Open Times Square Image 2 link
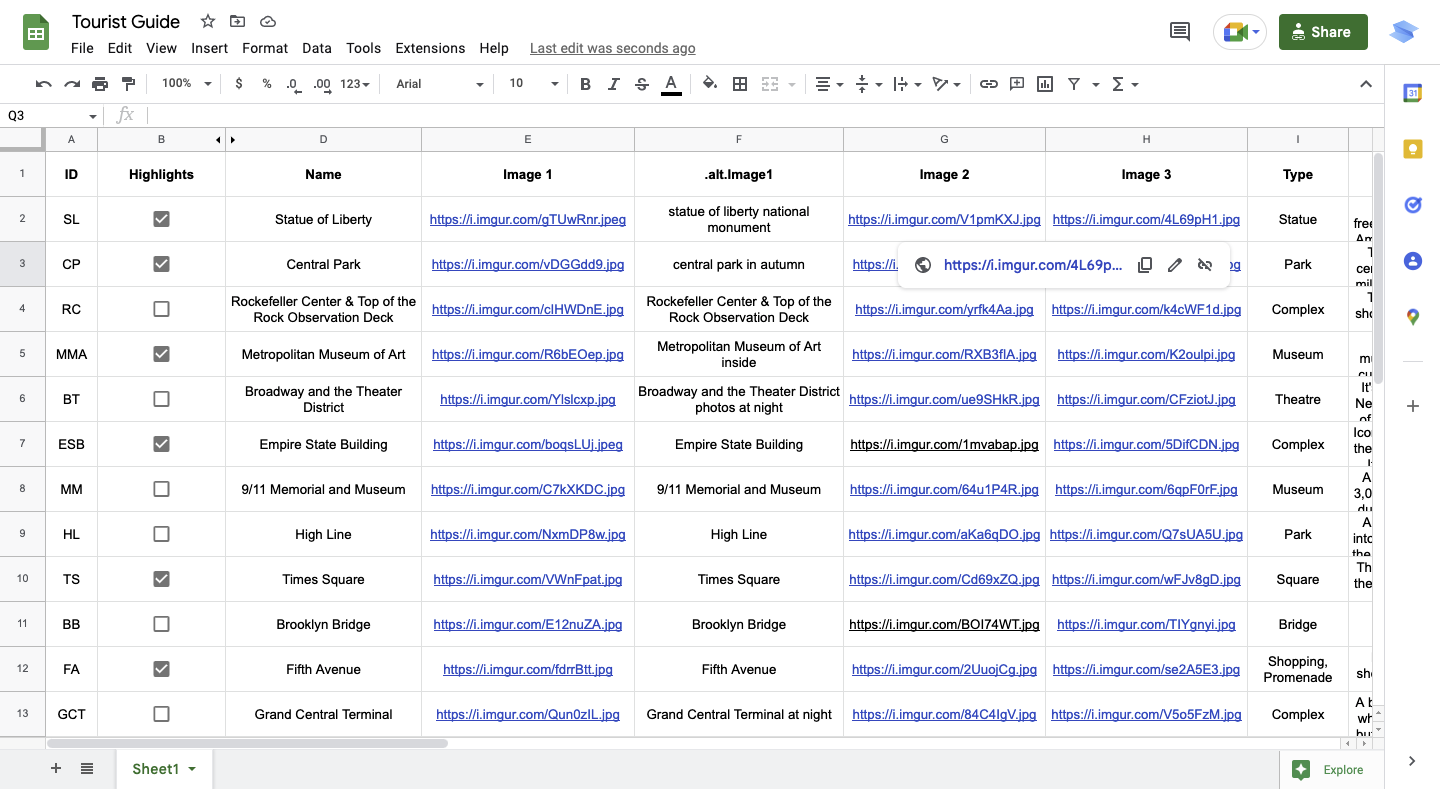Viewport: 1440px width, 789px height. click(944, 579)
